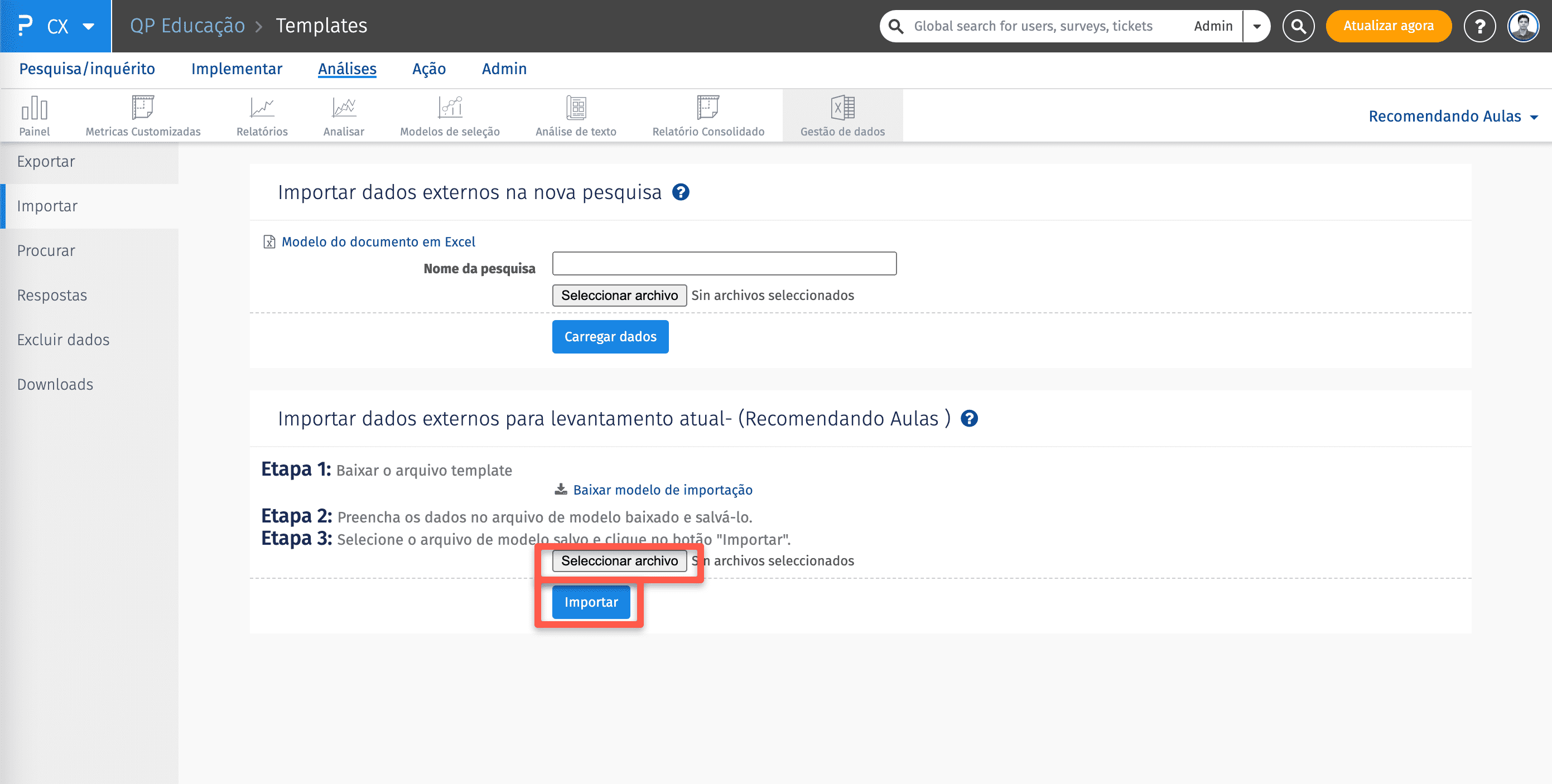Open the Recomendando Aulas survey dropdown

tap(1453, 116)
